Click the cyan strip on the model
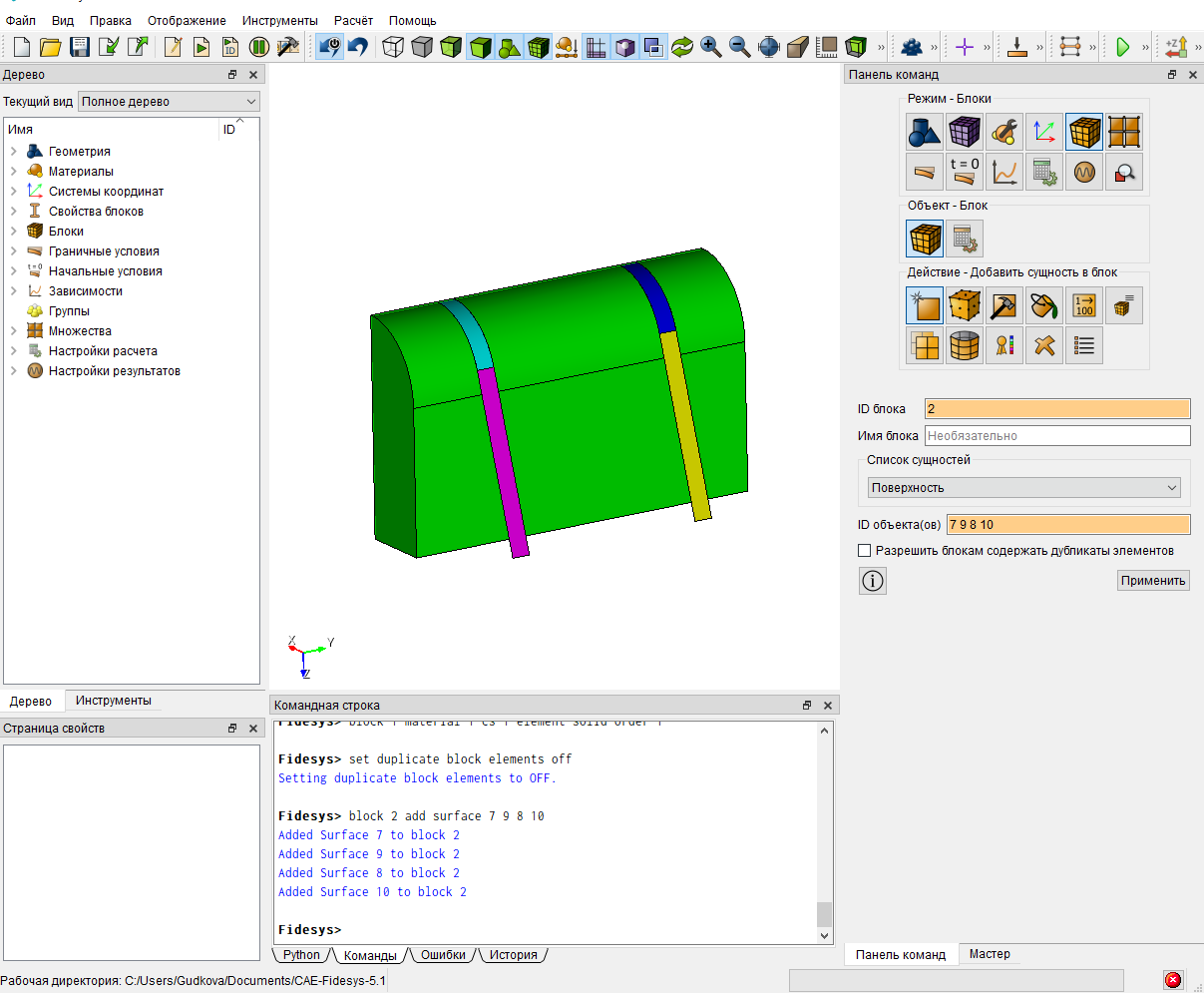This screenshot has height=993, width=1204. click(x=469, y=334)
